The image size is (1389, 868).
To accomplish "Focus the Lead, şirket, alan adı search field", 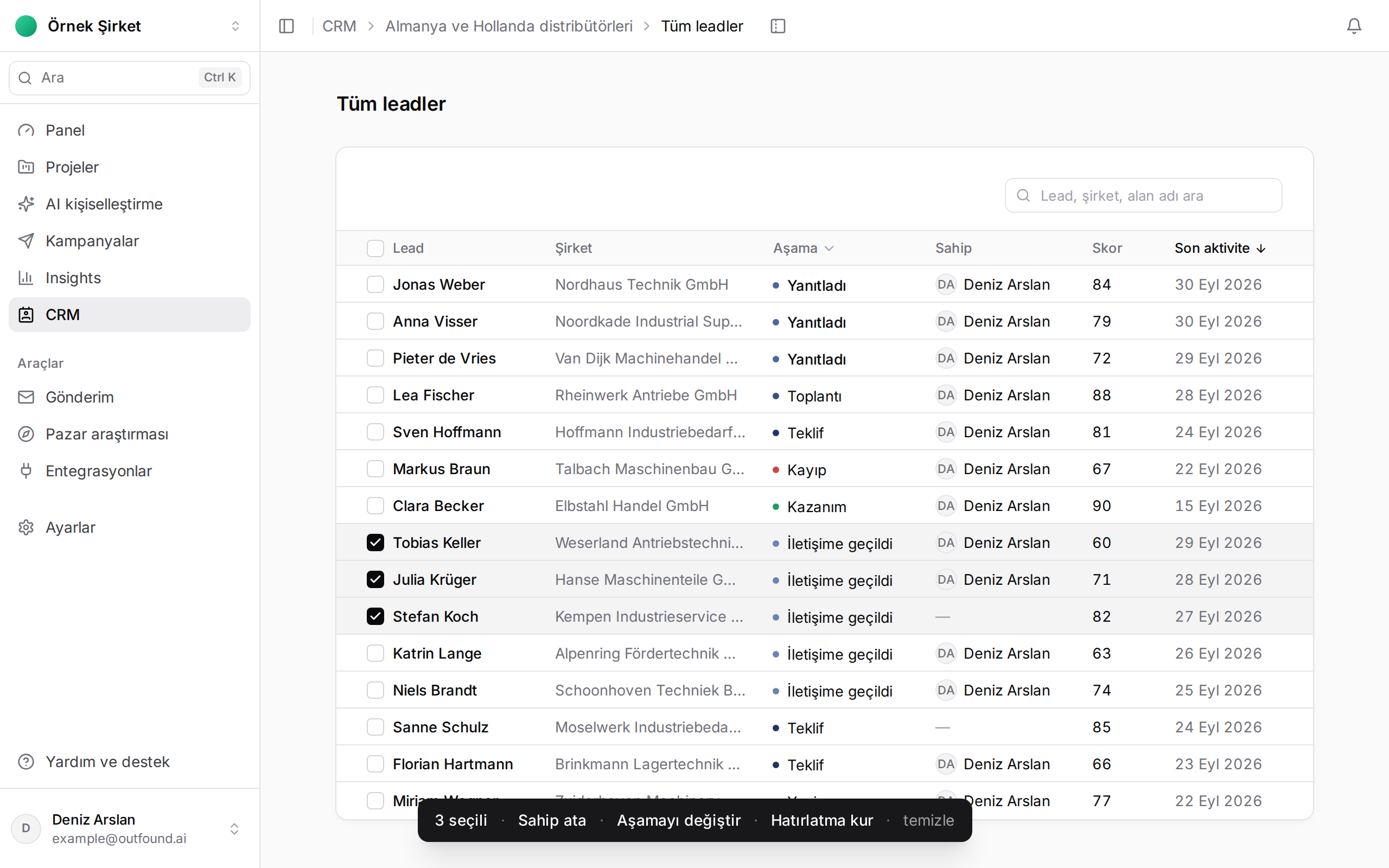I will point(1143,196).
